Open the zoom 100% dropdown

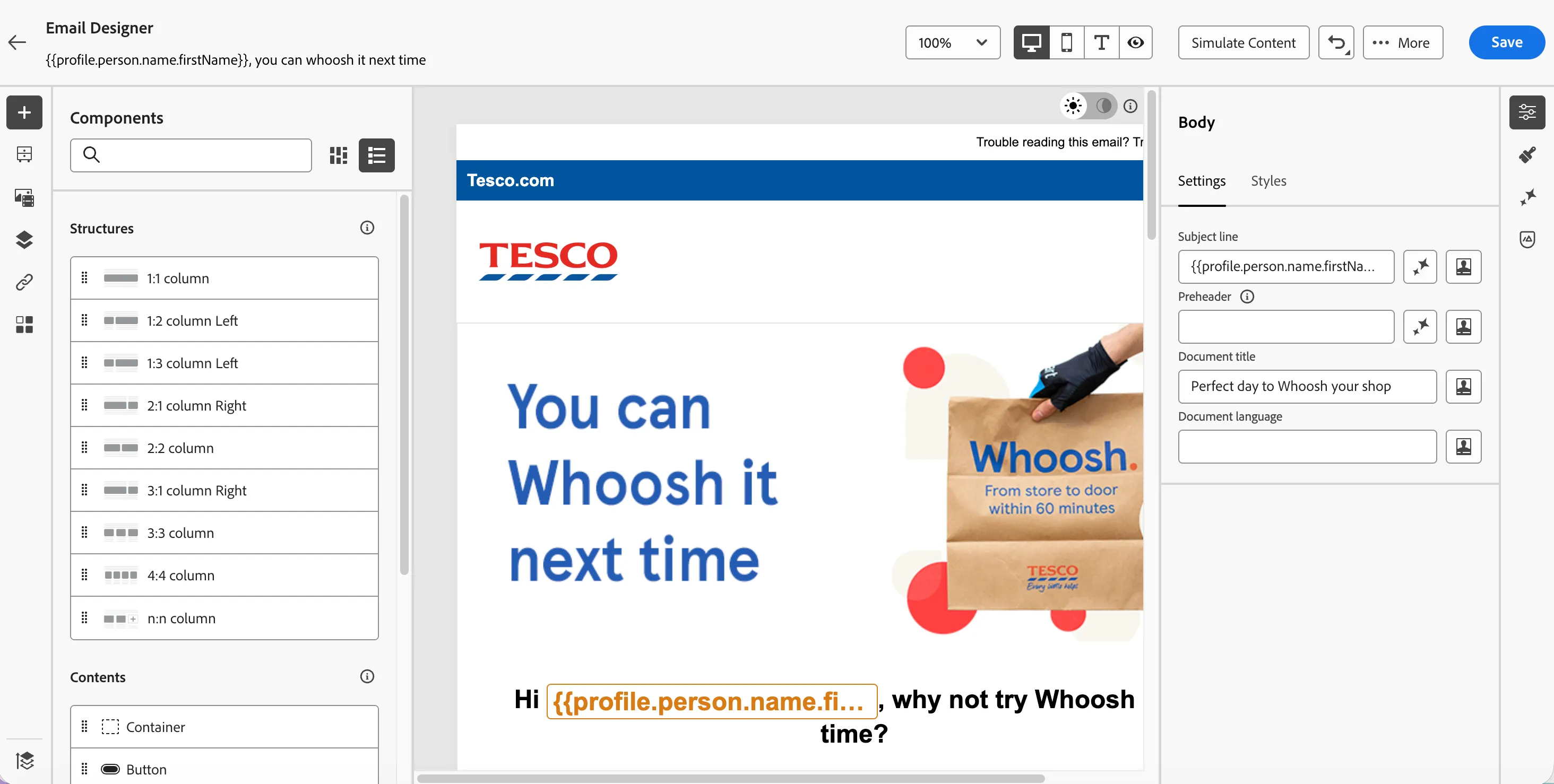coord(953,42)
